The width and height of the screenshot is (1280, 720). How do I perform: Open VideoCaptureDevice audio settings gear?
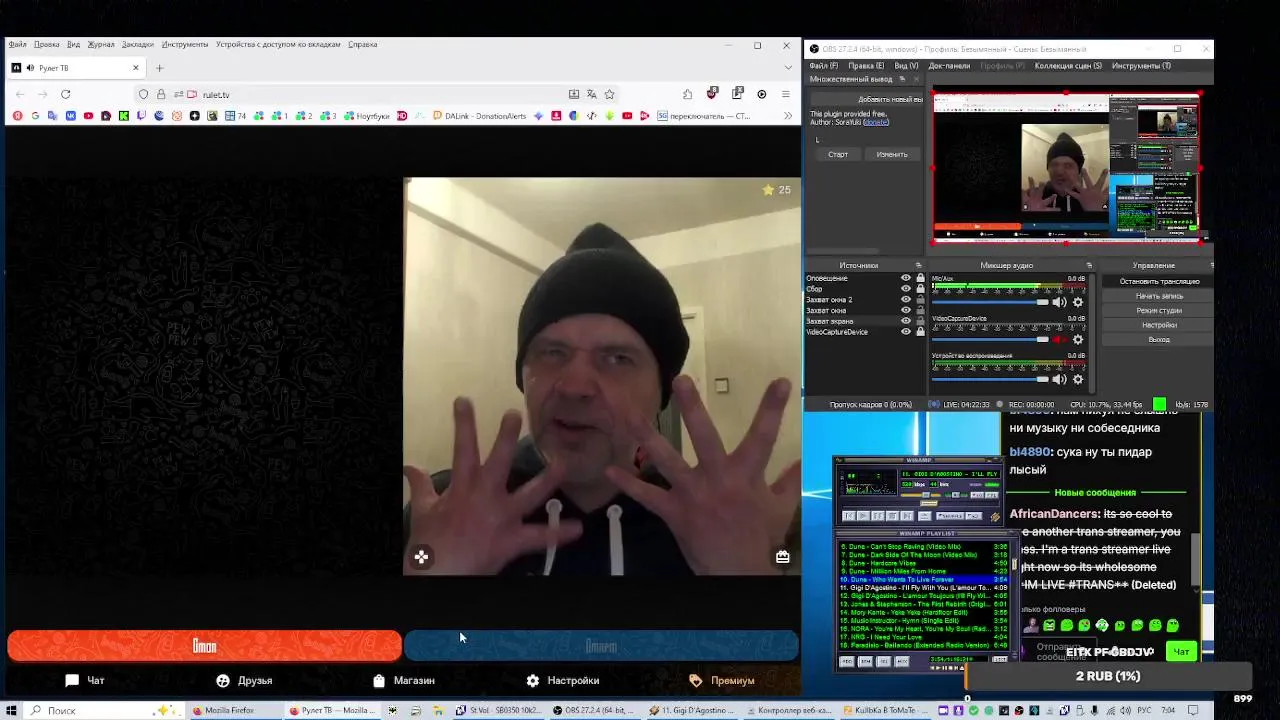click(x=1078, y=340)
